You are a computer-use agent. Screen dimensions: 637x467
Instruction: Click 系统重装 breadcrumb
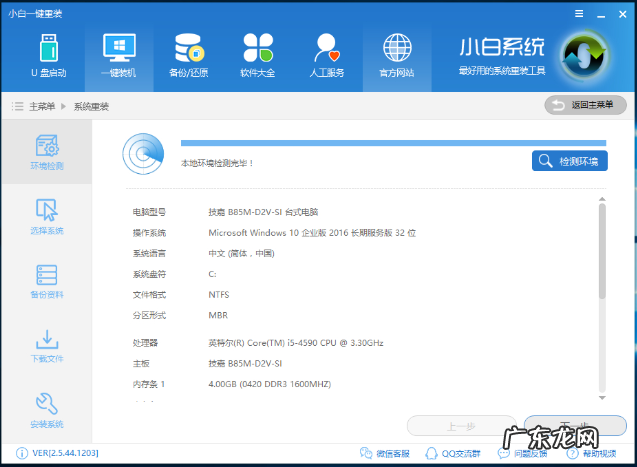tap(91, 106)
